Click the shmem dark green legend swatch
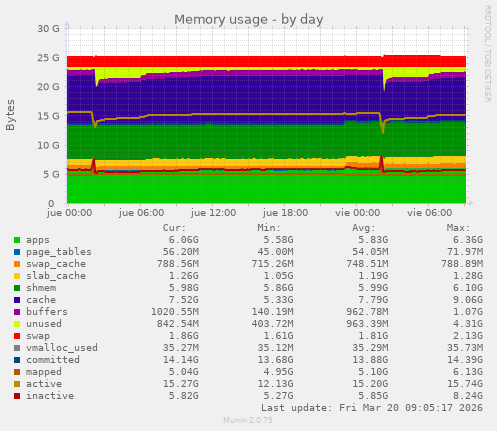This screenshot has height=431, width=497. tap(17, 288)
